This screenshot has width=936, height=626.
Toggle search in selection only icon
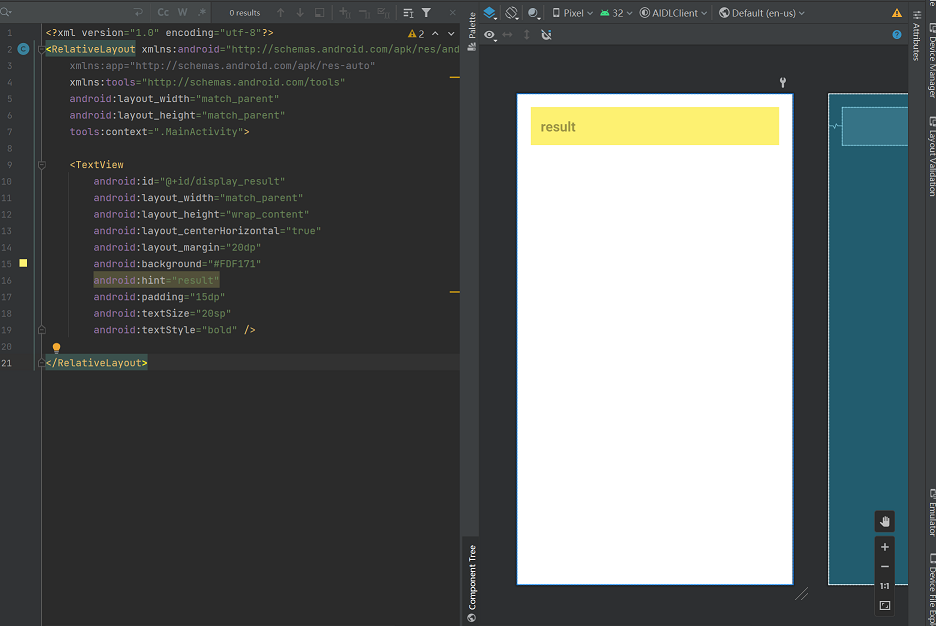319,13
